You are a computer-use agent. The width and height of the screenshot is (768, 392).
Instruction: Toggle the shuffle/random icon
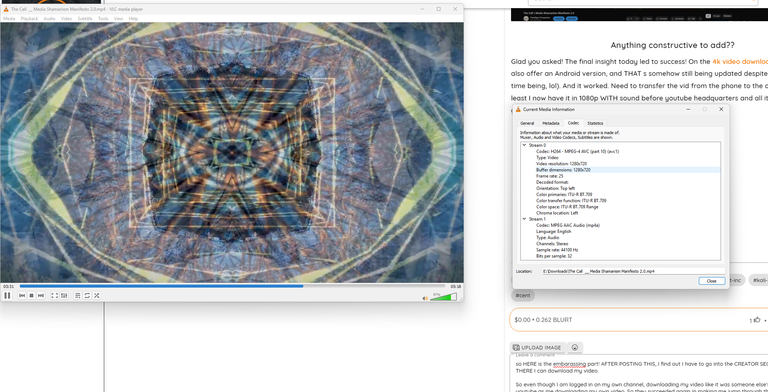tap(97, 295)
